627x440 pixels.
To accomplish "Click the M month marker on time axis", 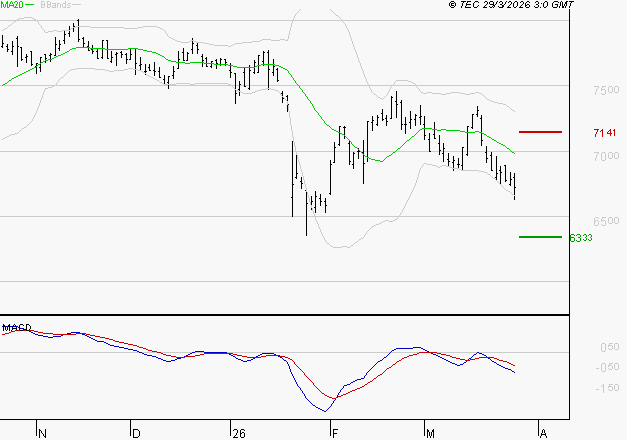I will point(430,433).
